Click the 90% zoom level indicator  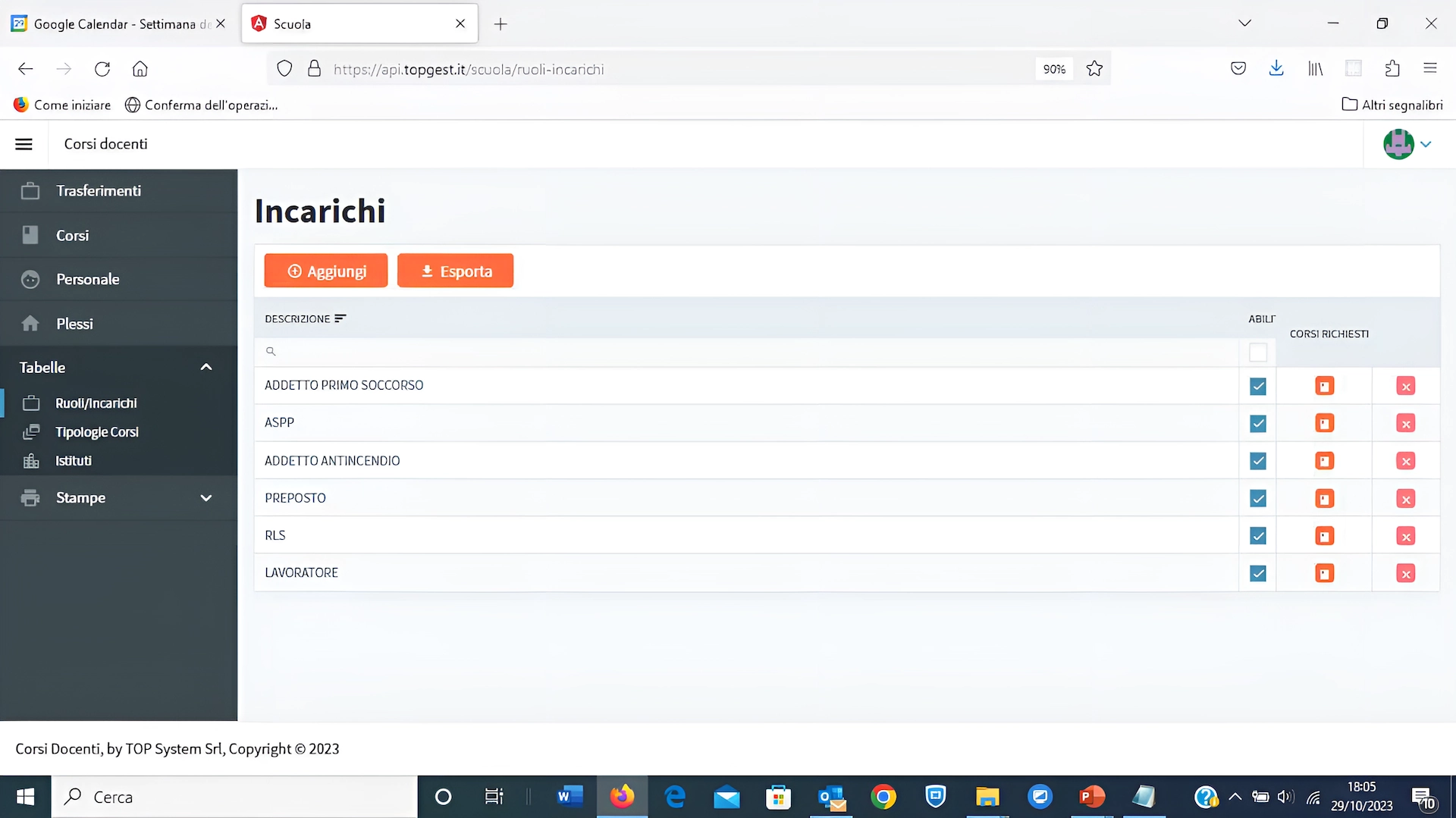click(x=1054, y=69)
